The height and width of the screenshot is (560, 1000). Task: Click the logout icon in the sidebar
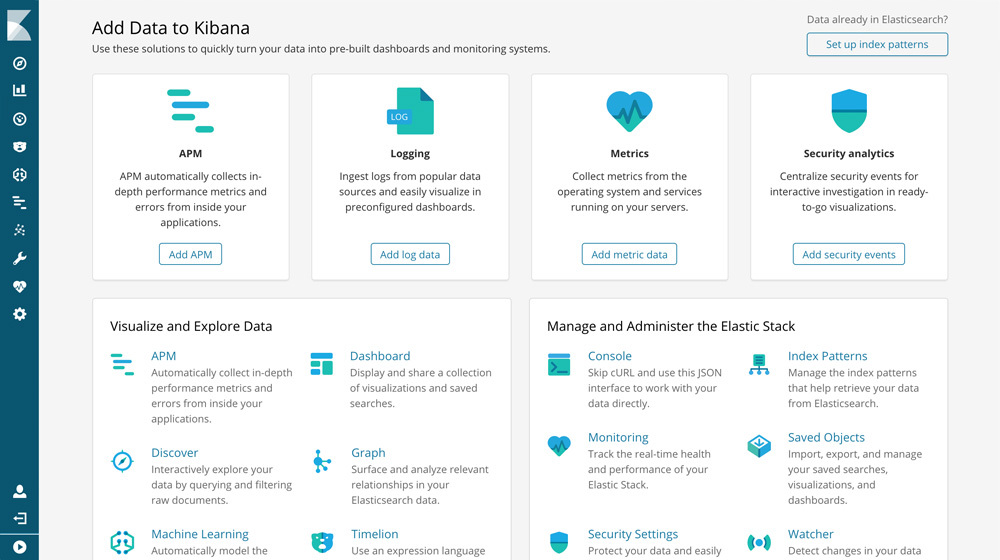(19, 519)
